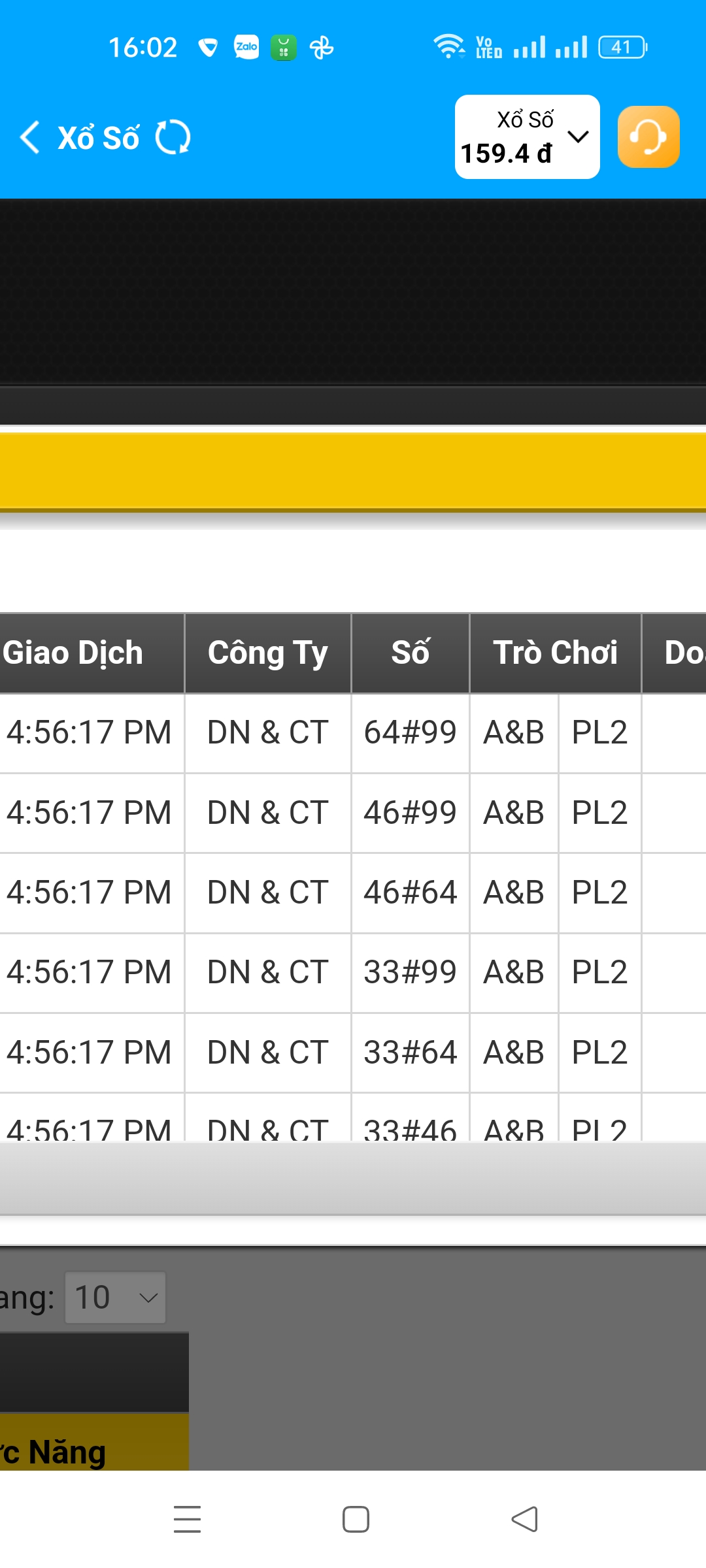Tap the refresh circular arrow icon
The image size is (706, 1568).
coord(173,137)
